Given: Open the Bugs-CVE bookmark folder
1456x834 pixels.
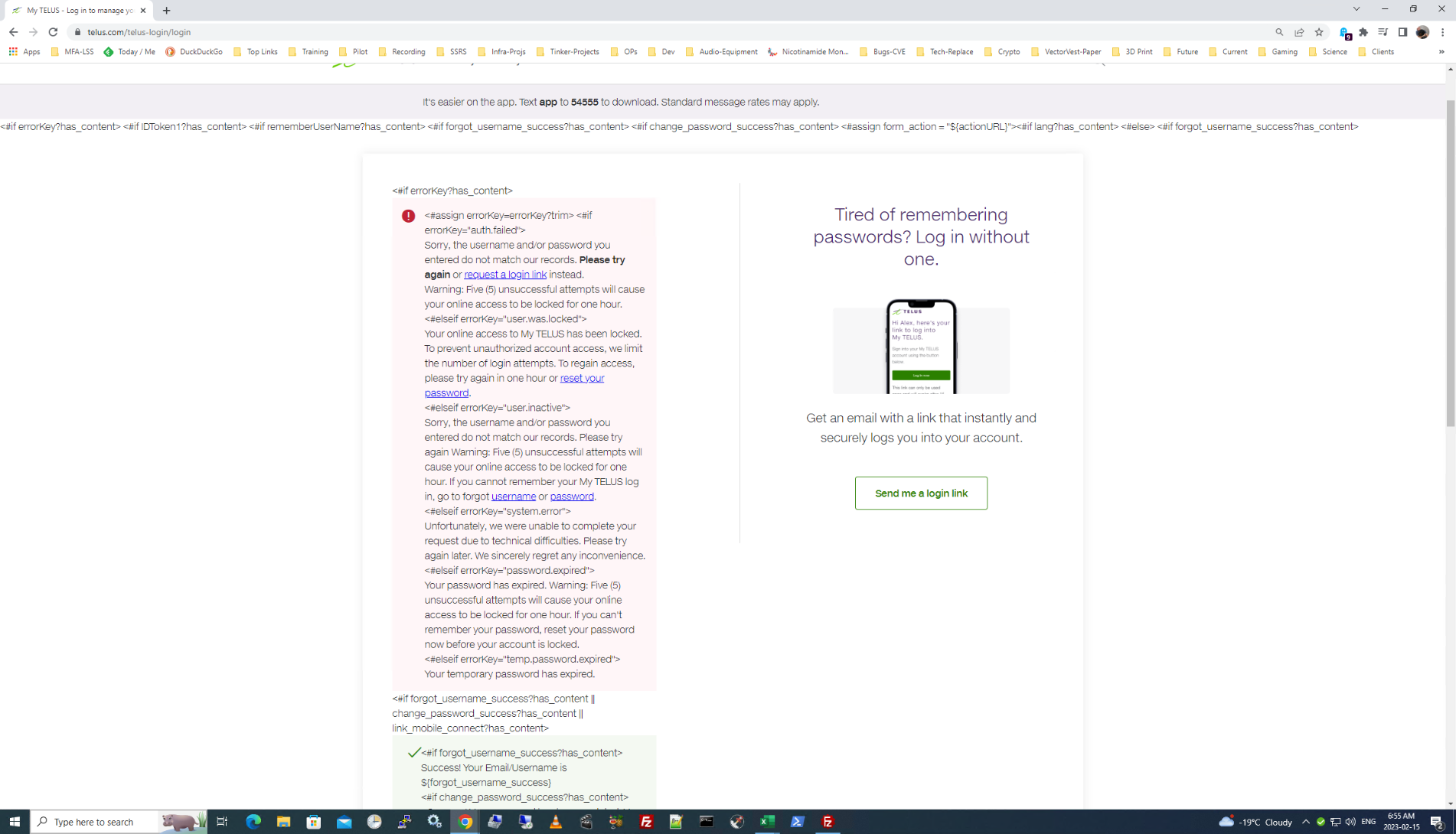Looking at the screenshot, I should click(x=883, y=52).
